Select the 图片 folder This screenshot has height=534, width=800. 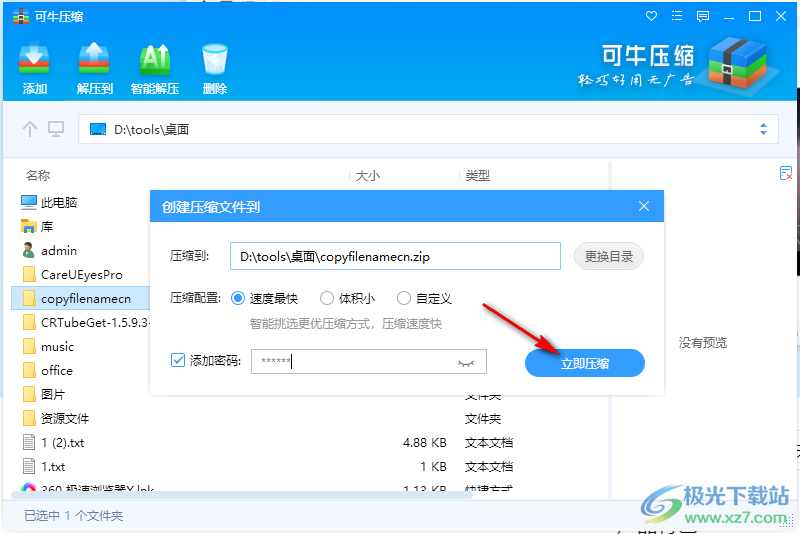44,394
